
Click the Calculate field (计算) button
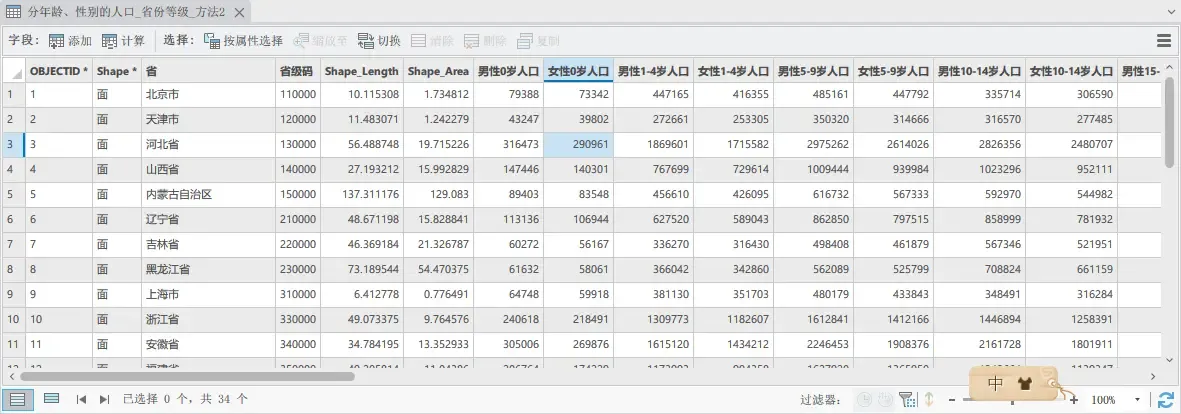(123, 41)
